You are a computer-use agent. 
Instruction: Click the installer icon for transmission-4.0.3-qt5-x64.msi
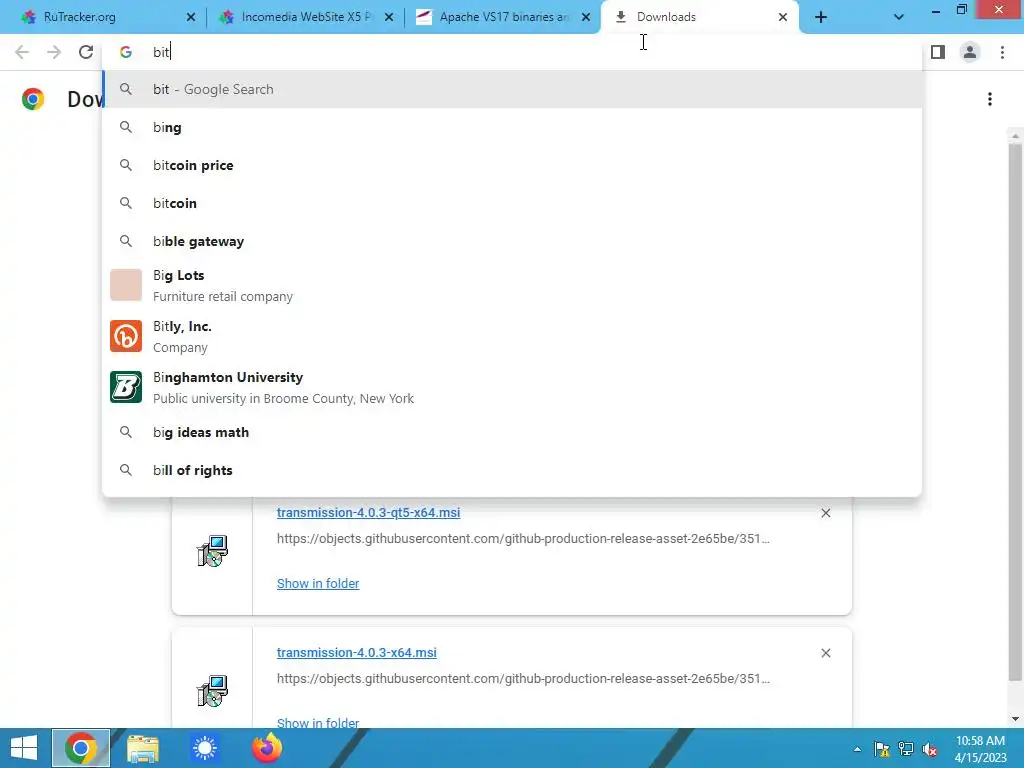click(x=212, y=551)
